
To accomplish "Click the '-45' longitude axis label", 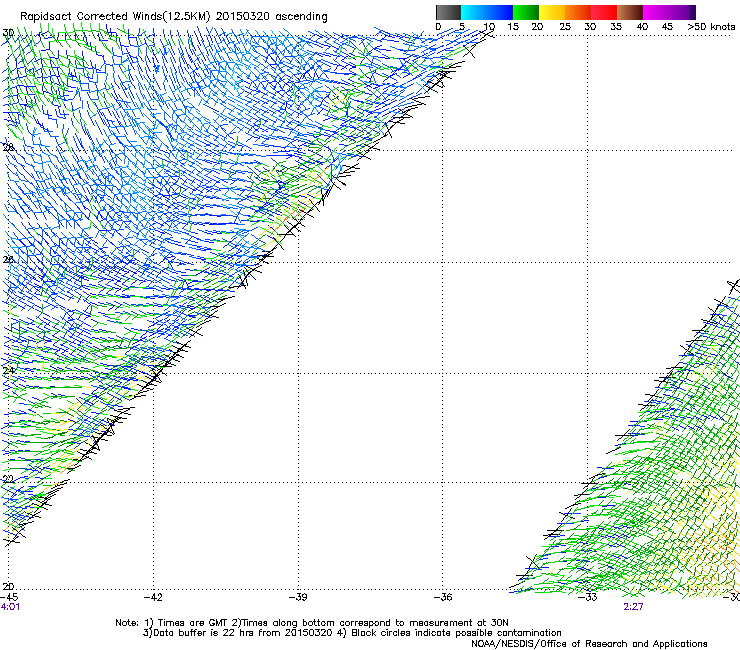I will pyautogui.click(x=9, y=597).
